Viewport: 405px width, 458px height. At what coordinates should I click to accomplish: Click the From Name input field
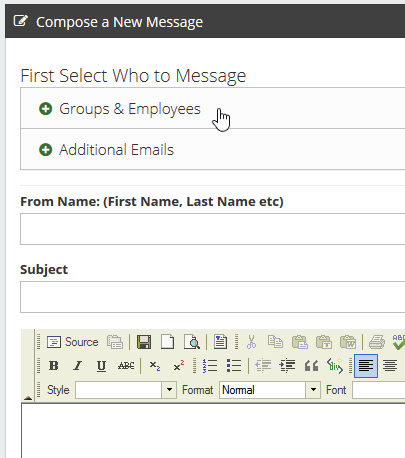click(213, 229)
